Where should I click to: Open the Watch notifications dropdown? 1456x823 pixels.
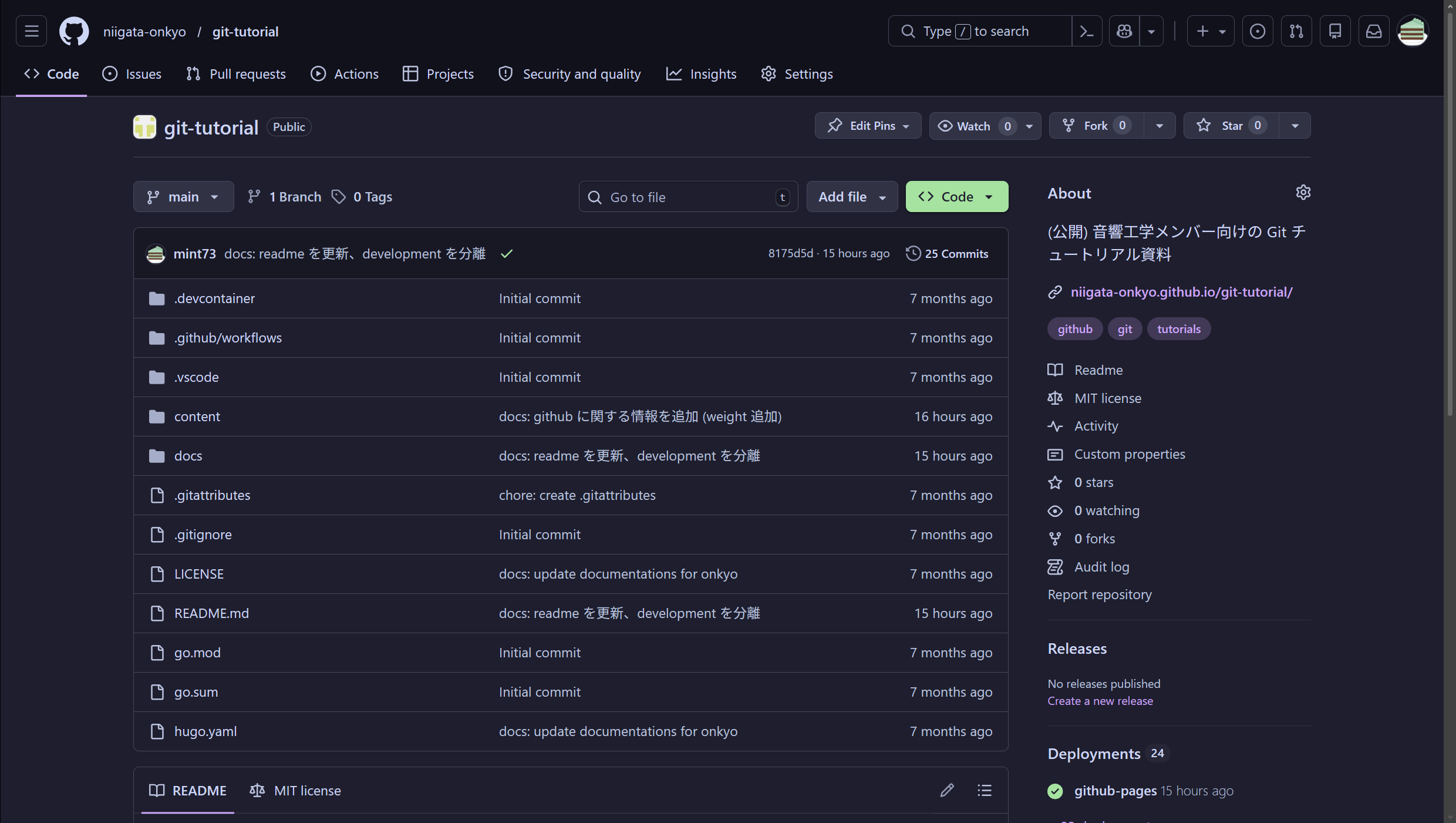tap(985, 126)
